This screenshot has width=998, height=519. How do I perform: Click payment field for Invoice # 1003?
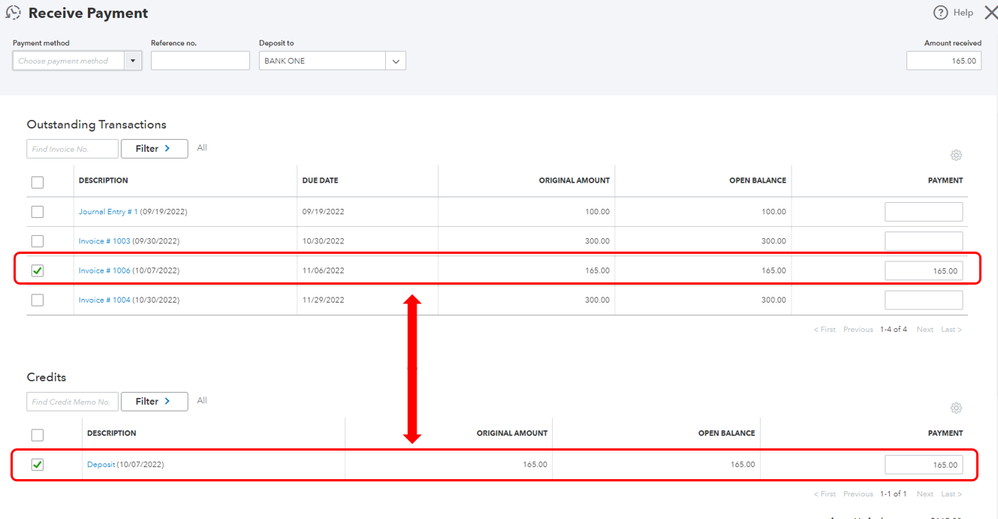click(924, 241)
